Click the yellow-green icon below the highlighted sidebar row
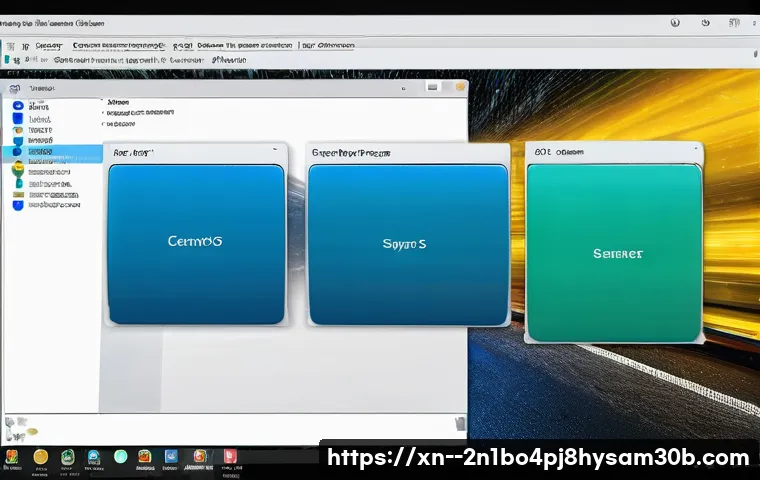This screenshot has height=480, width=760. click(18, 170)
